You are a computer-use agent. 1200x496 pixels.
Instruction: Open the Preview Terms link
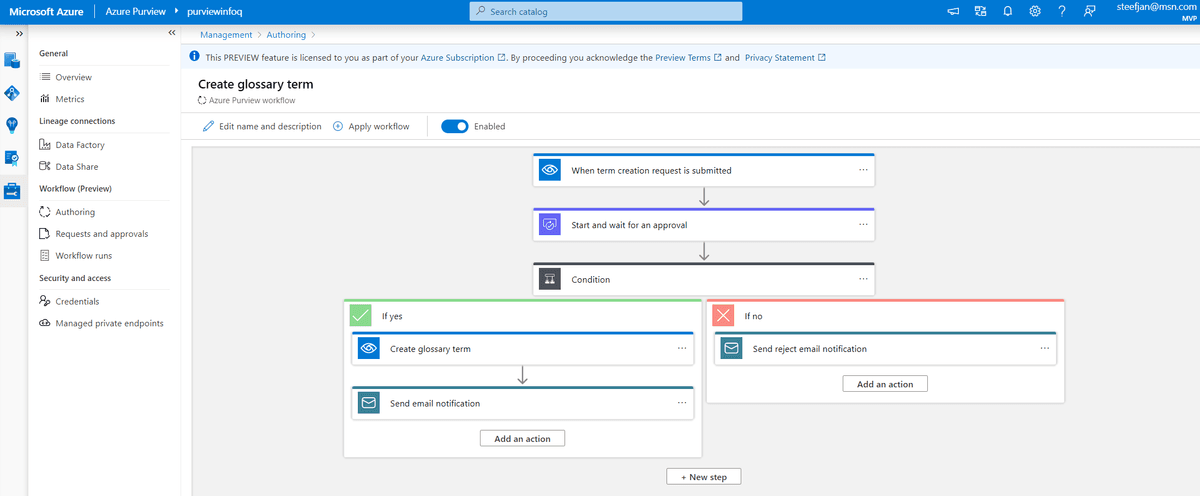(688, 58)
